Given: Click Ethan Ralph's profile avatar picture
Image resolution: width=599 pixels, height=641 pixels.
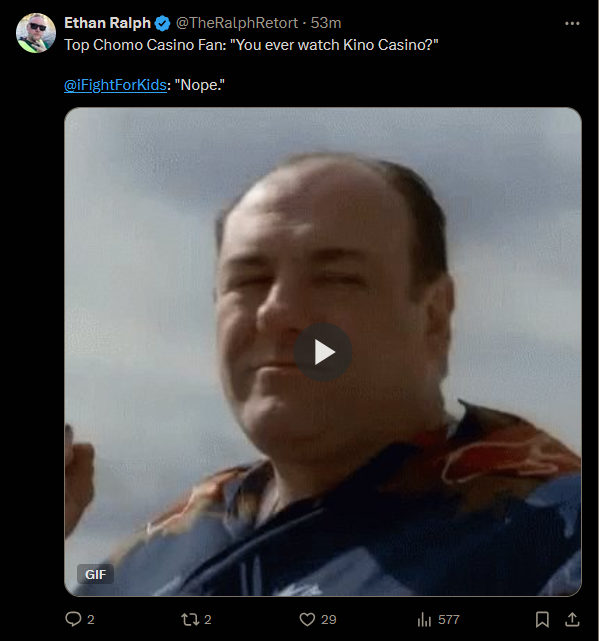Looking at the screenshot, I should pyautogui.click(x=36, y=33).
